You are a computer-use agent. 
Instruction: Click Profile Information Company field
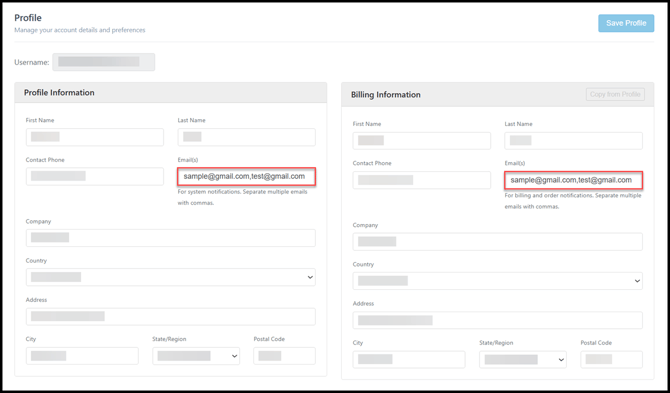tap(171, 238)
